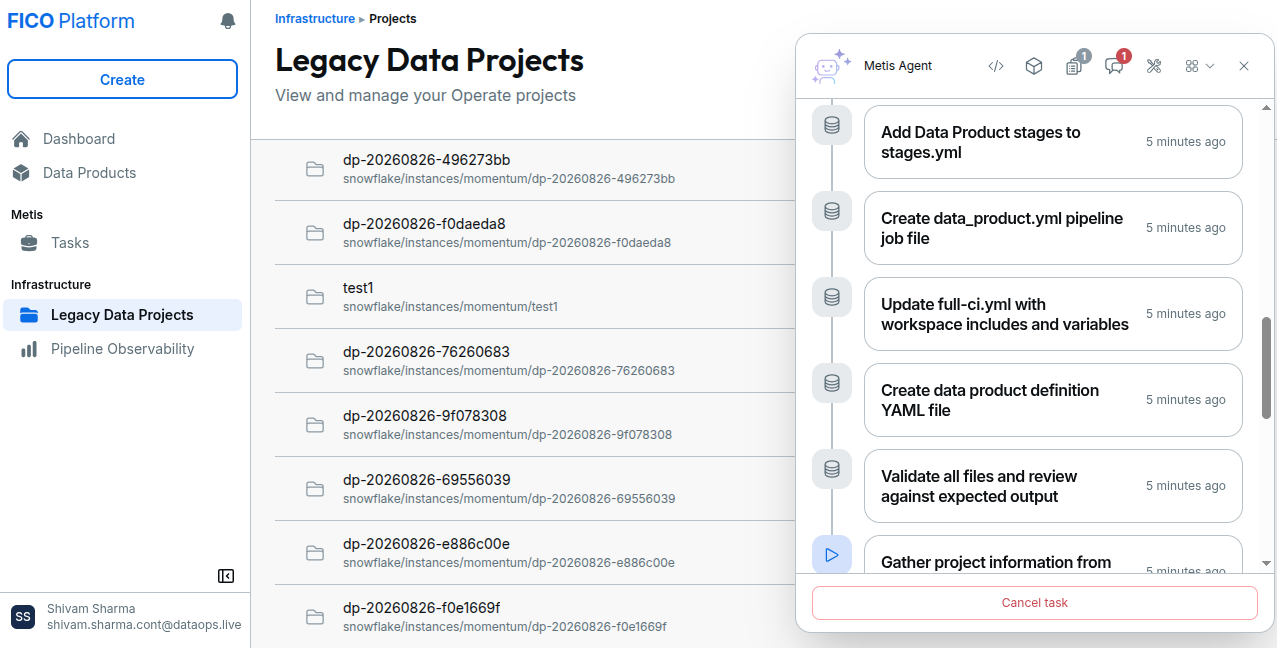Open the cube package icon in Metis Agent
Screen dimensions: 1277x648
pyautogui.click(x=1034, y=66)
